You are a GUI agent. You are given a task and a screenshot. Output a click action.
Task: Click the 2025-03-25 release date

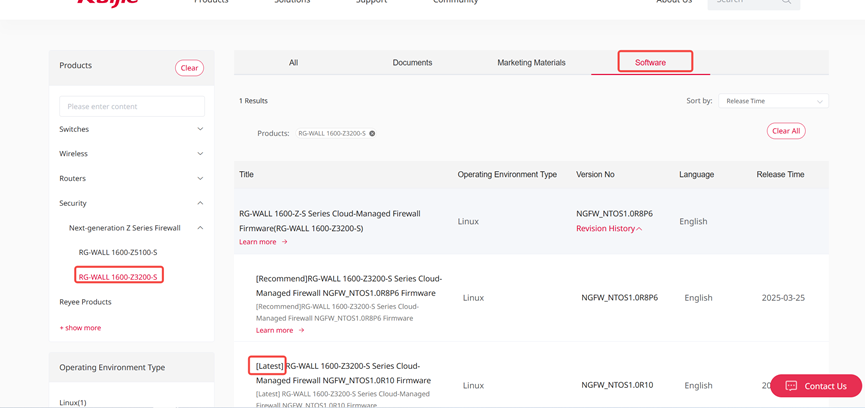[x=783, y=298]
